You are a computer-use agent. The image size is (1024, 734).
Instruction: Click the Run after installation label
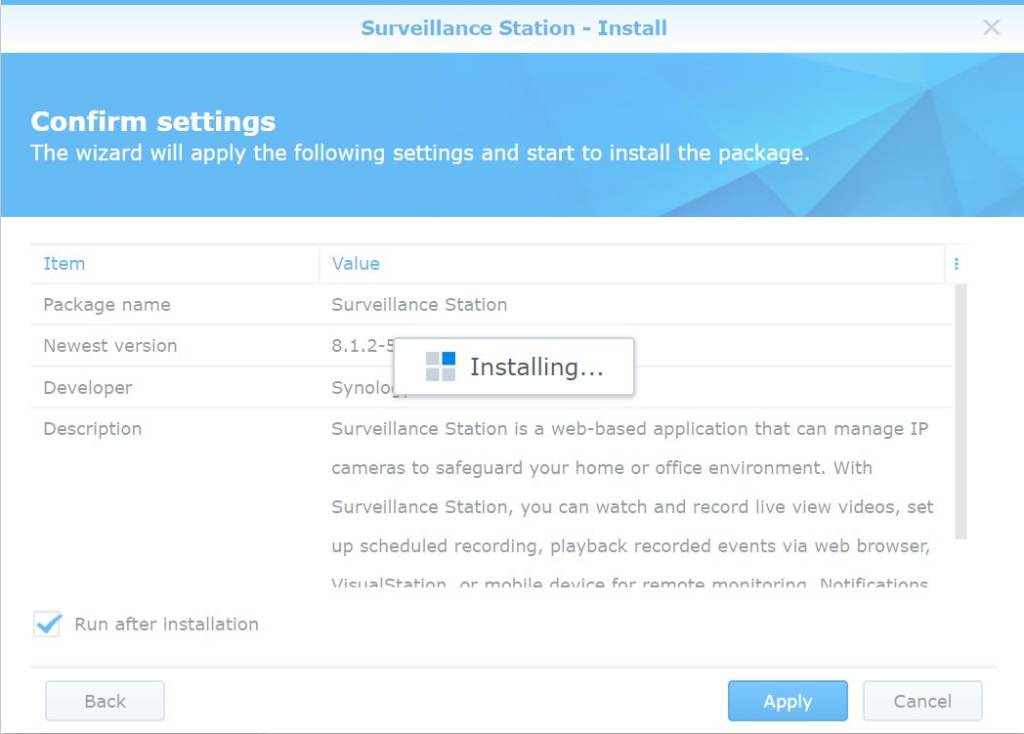pos(167,624)
